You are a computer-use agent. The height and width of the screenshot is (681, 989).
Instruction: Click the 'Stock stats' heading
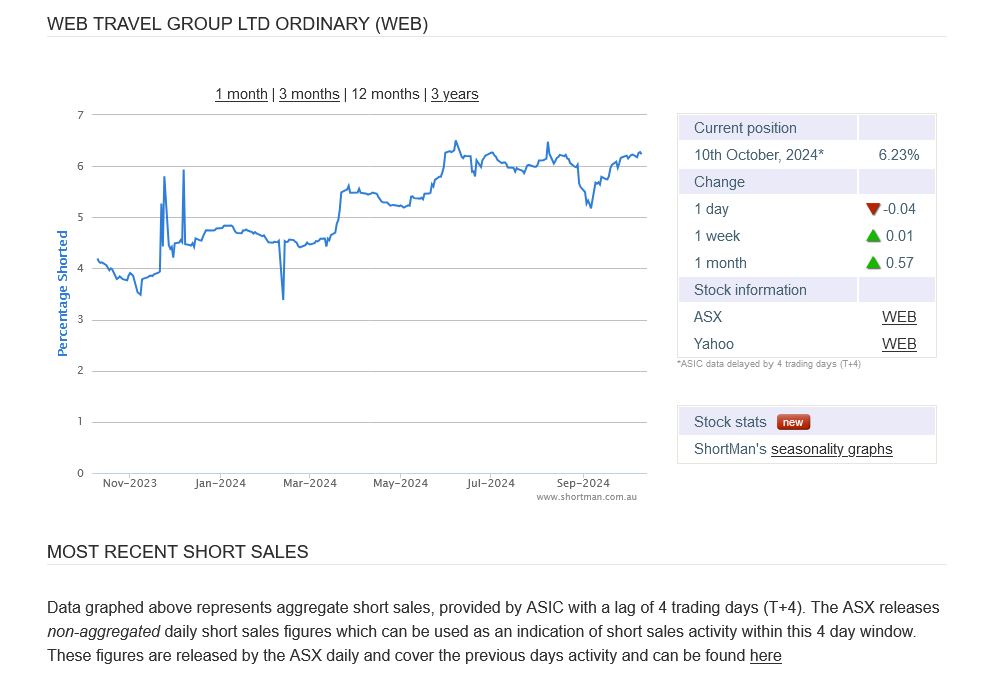[730, 422]
